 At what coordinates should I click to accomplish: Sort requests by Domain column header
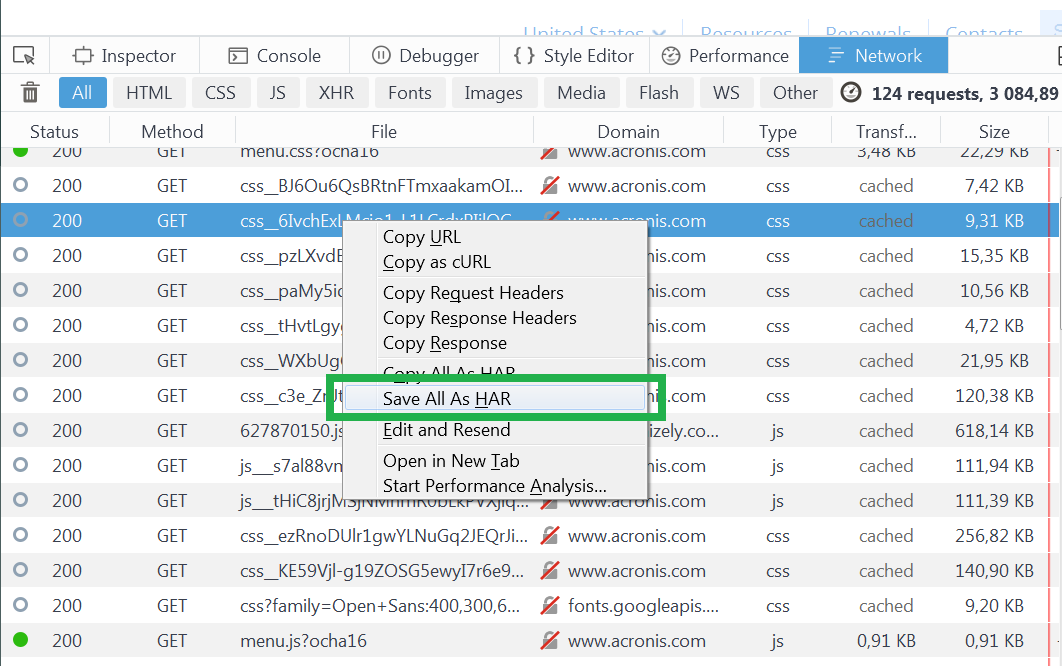(628, 132)
